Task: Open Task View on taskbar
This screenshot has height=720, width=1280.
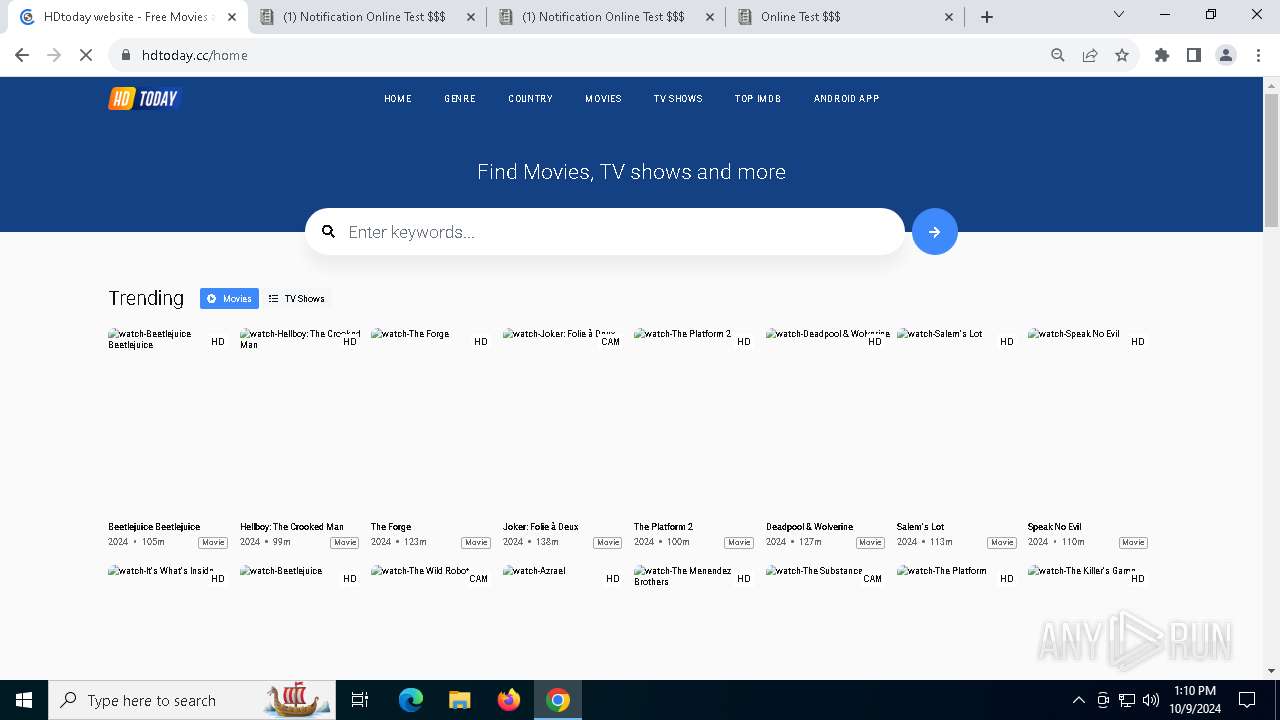Action: point(360,700)
